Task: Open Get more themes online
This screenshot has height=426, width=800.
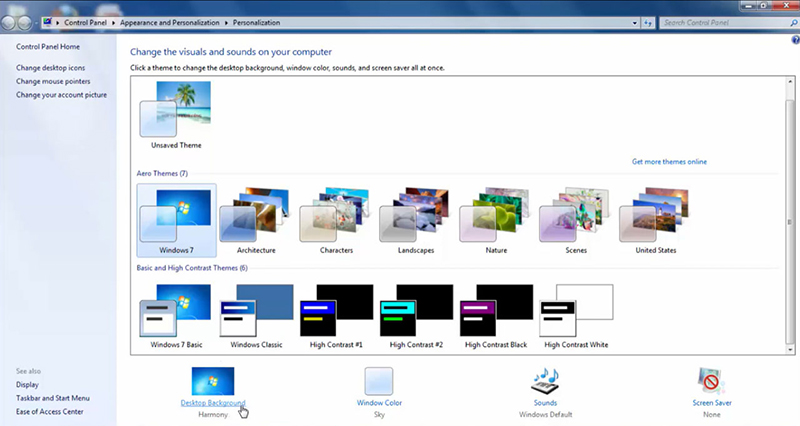Action: 669,162
